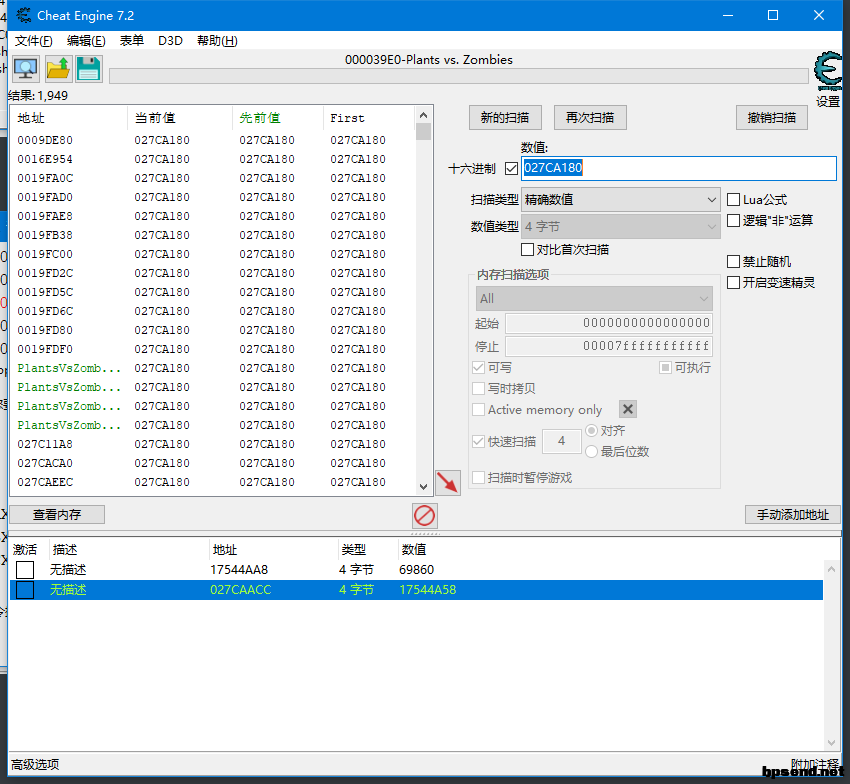The height and width of the screenshot is (784, 850).
Task: Open the memory region All dropdown
Action: [594, 299]
